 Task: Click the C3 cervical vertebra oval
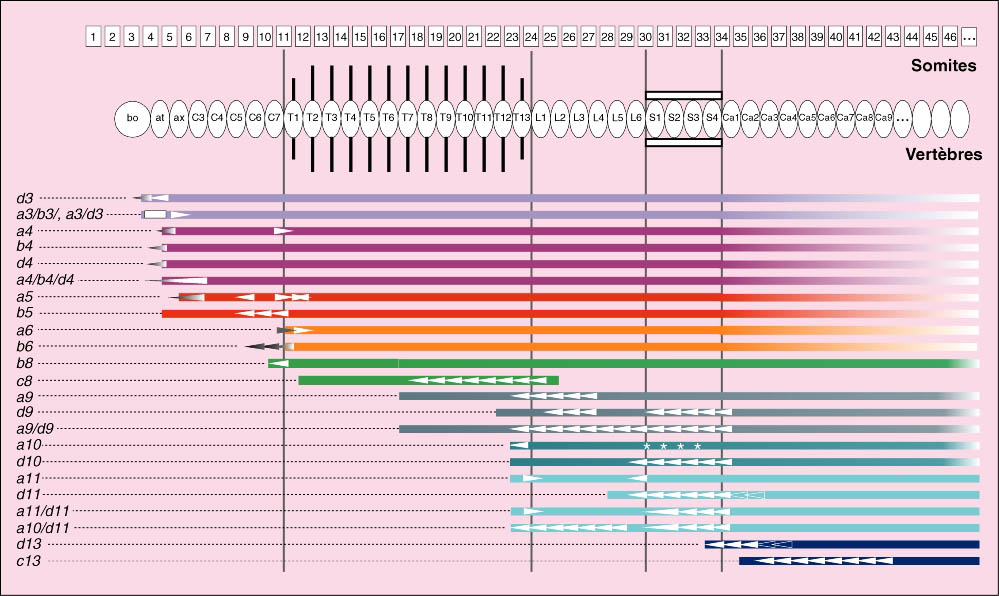coord(198,118)
